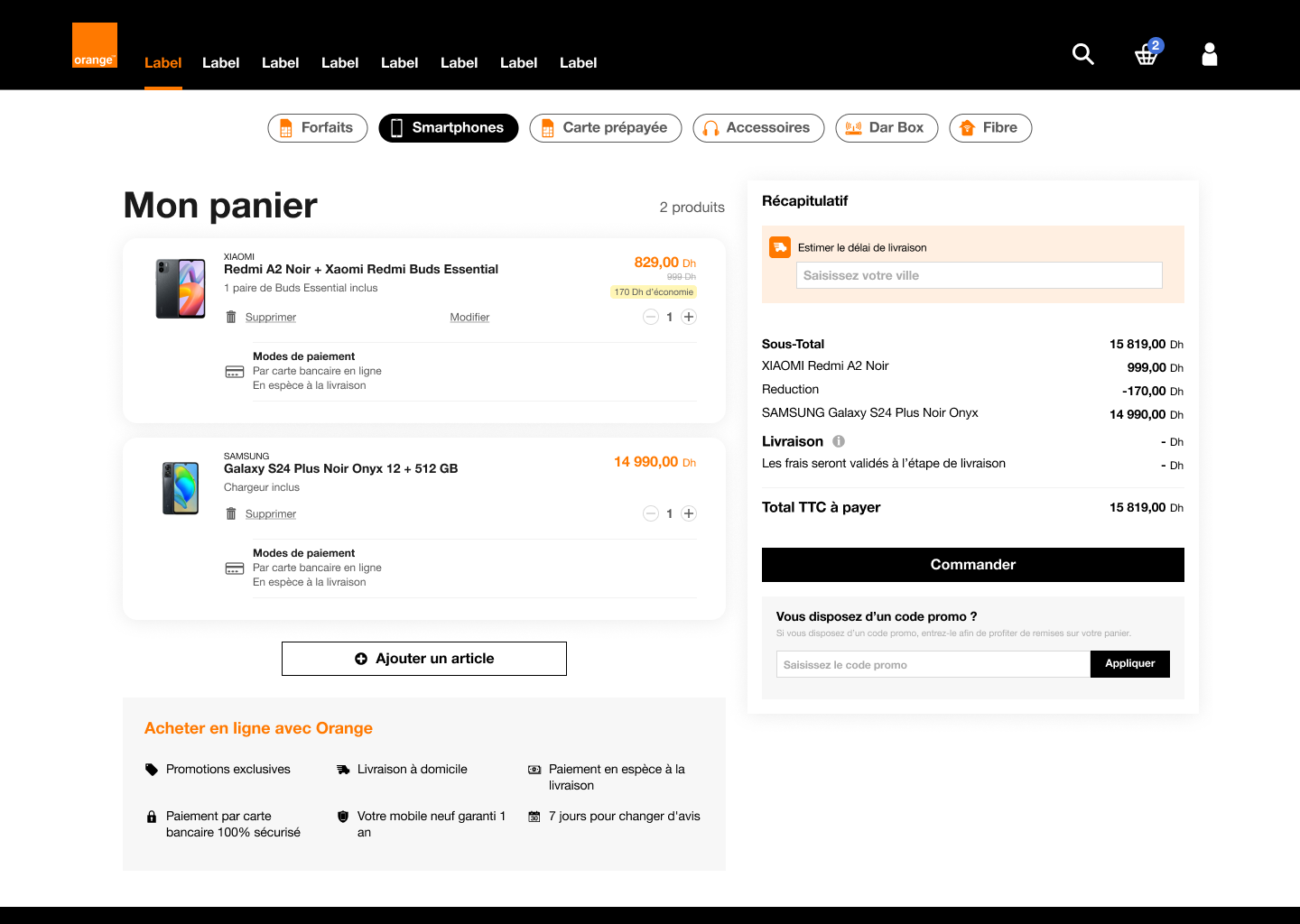Focus the Saisissez votre ville field
Image resolution: width=1300 pixels, height=924 pixels.
[x=980, y=275]
